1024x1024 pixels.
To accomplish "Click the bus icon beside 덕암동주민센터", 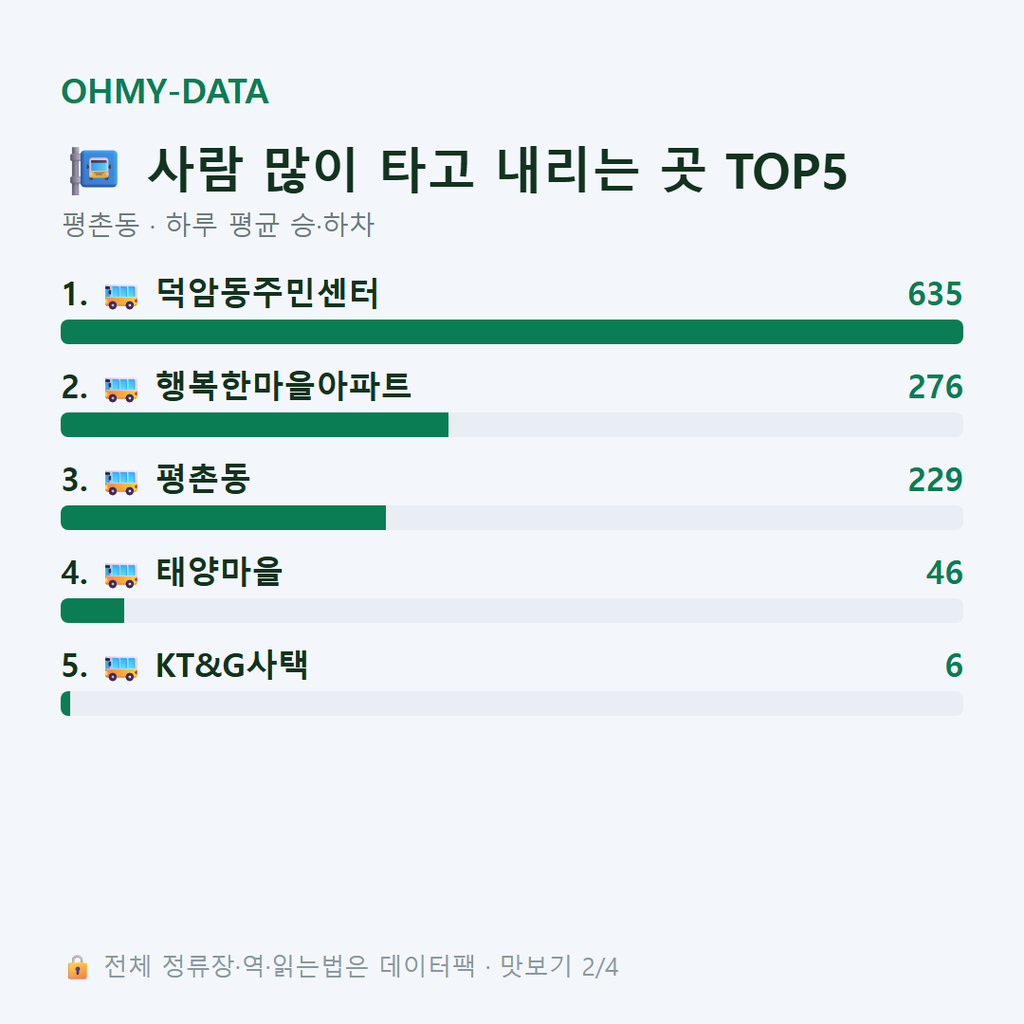I will (x=121, y=296).
